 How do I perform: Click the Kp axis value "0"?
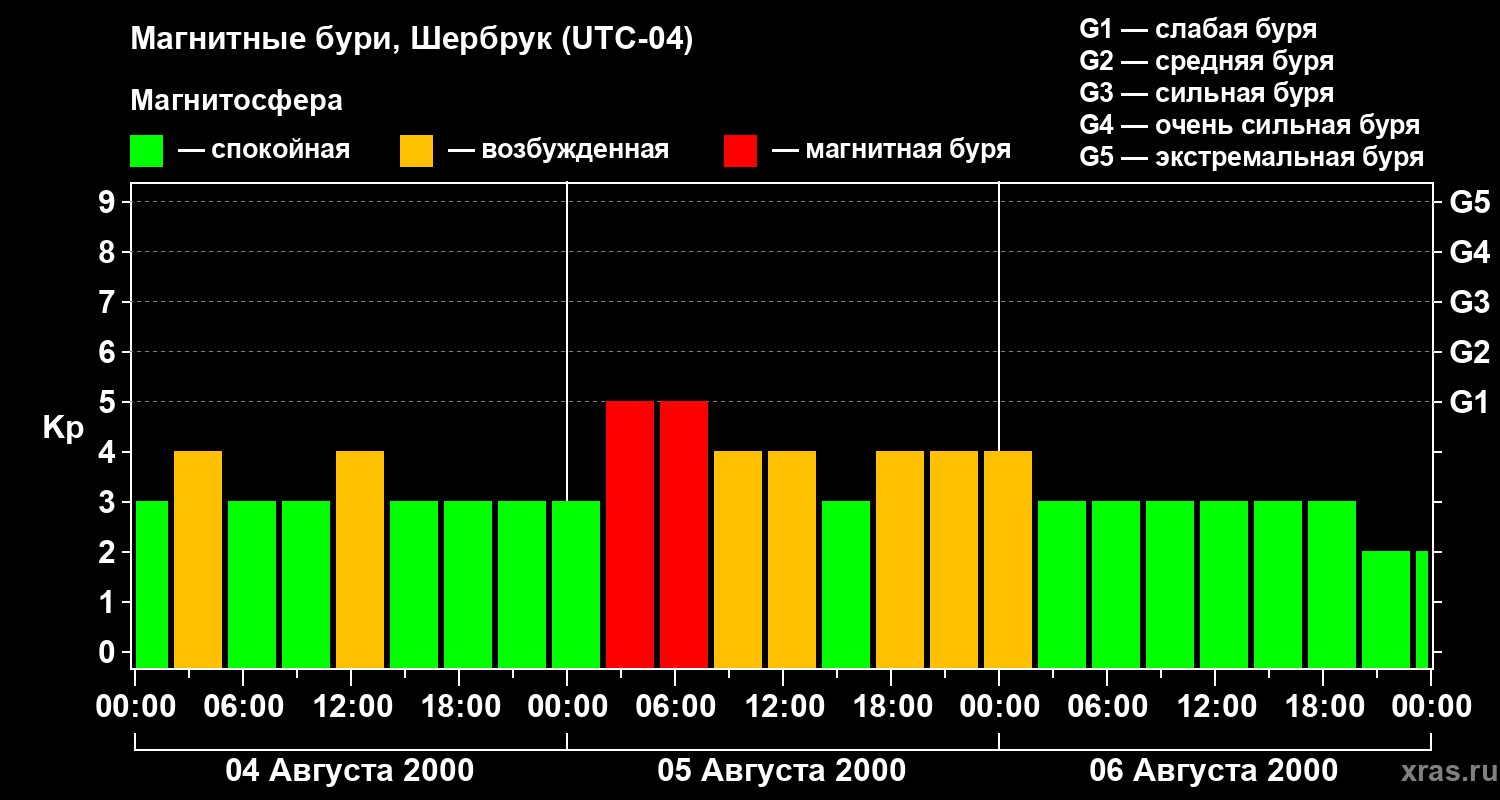click(x=109, y=652)
